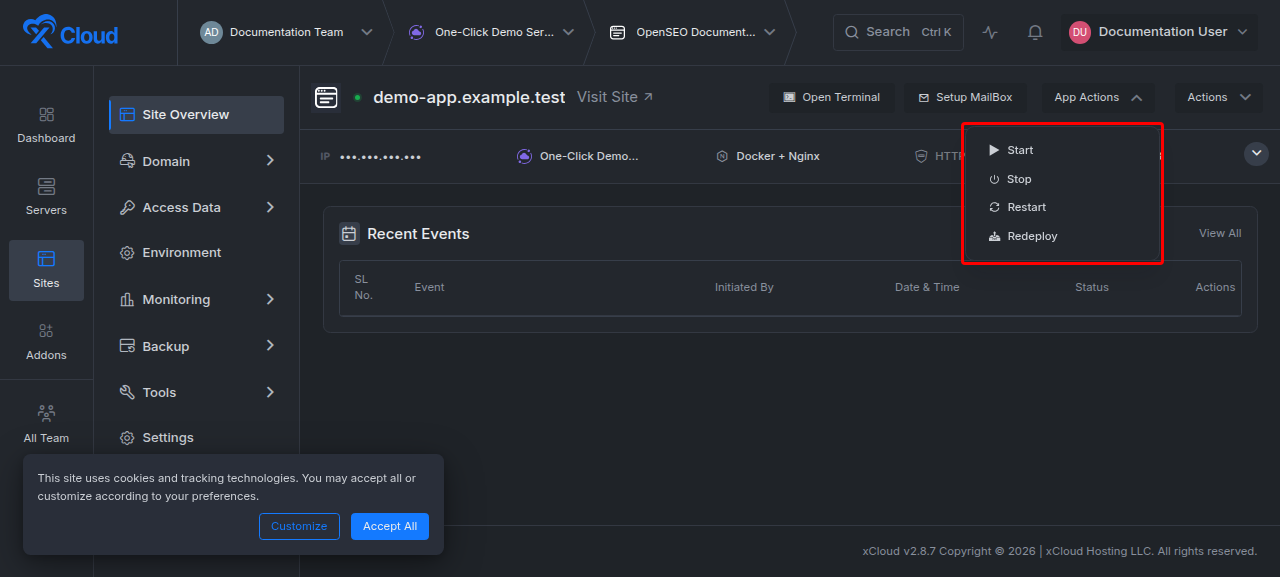Click the One-Click Demo cloud icon in info bar
The width and height of the screenshot is (1280, 577).
click(524, 156)
